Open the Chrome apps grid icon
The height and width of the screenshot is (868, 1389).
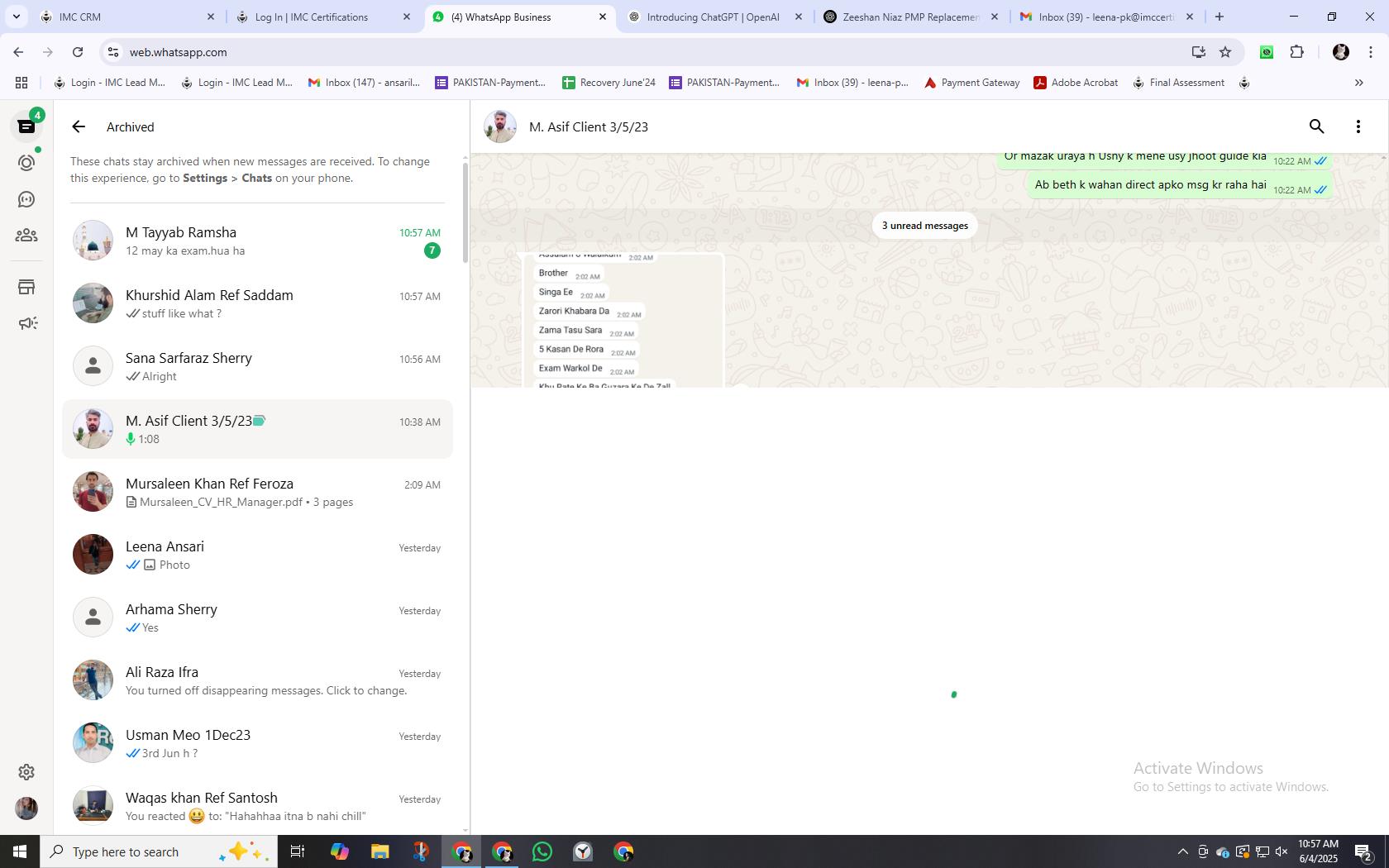click(21, 83)
